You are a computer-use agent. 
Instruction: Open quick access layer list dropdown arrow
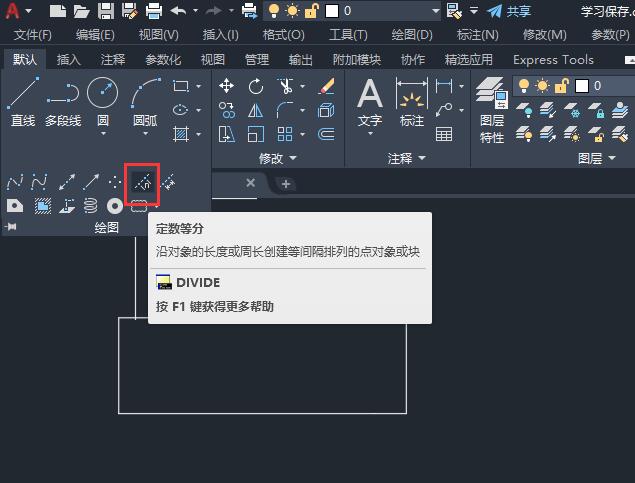pos(435,11)
